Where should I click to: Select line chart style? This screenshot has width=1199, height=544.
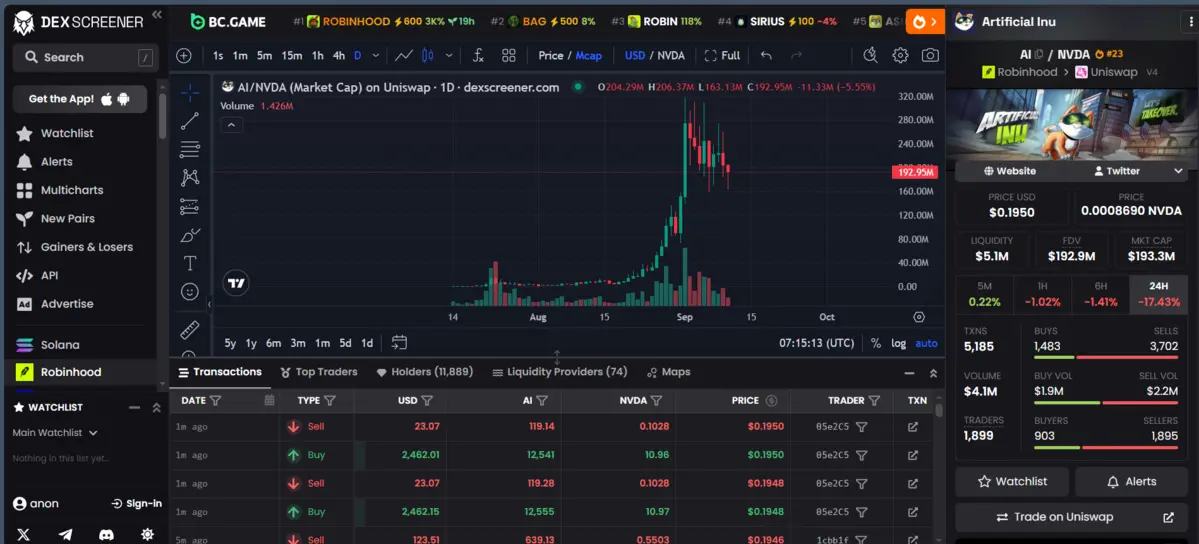tap(404, 55)
